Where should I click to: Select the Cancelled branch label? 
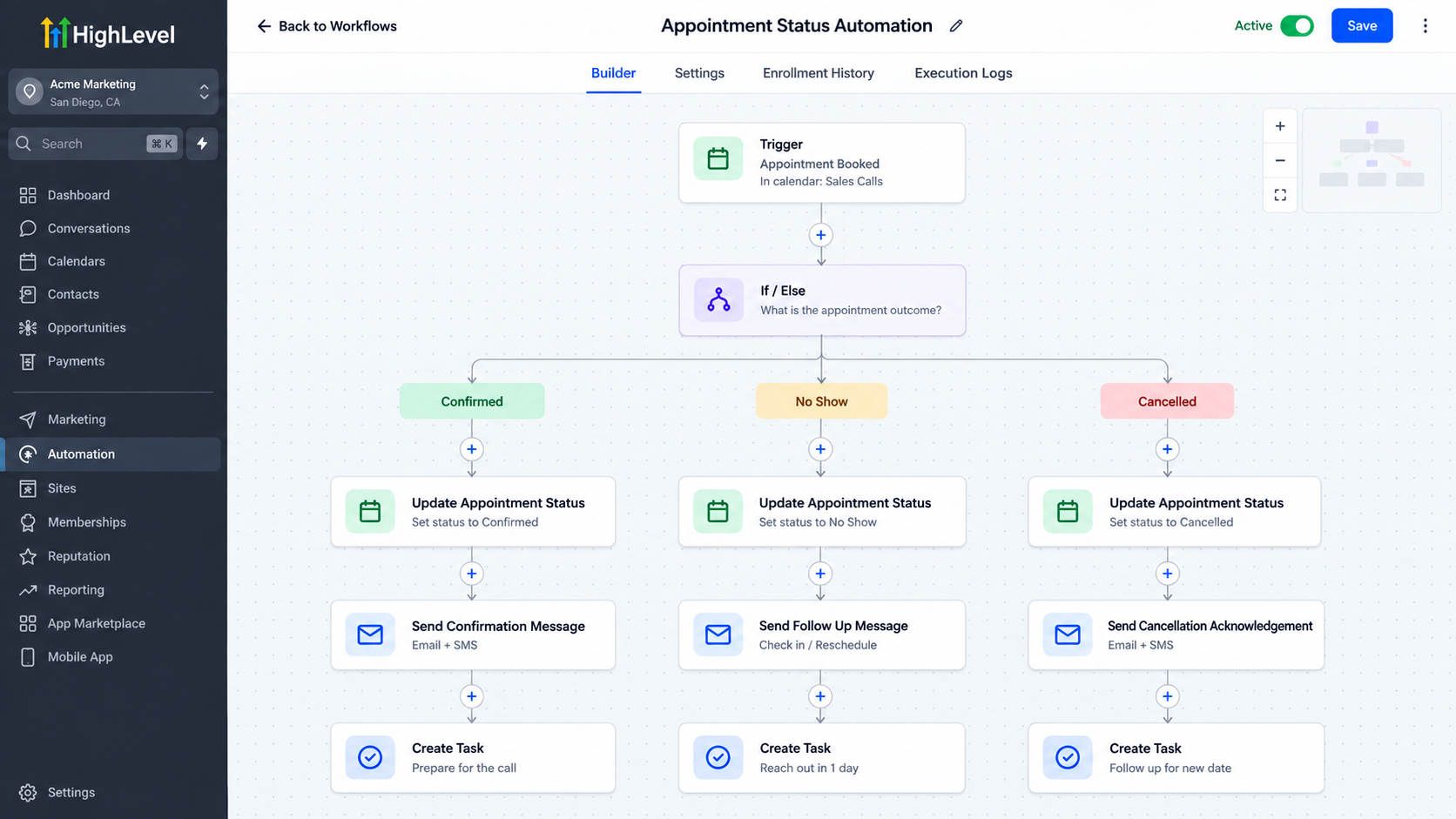tap(1167, 401)
